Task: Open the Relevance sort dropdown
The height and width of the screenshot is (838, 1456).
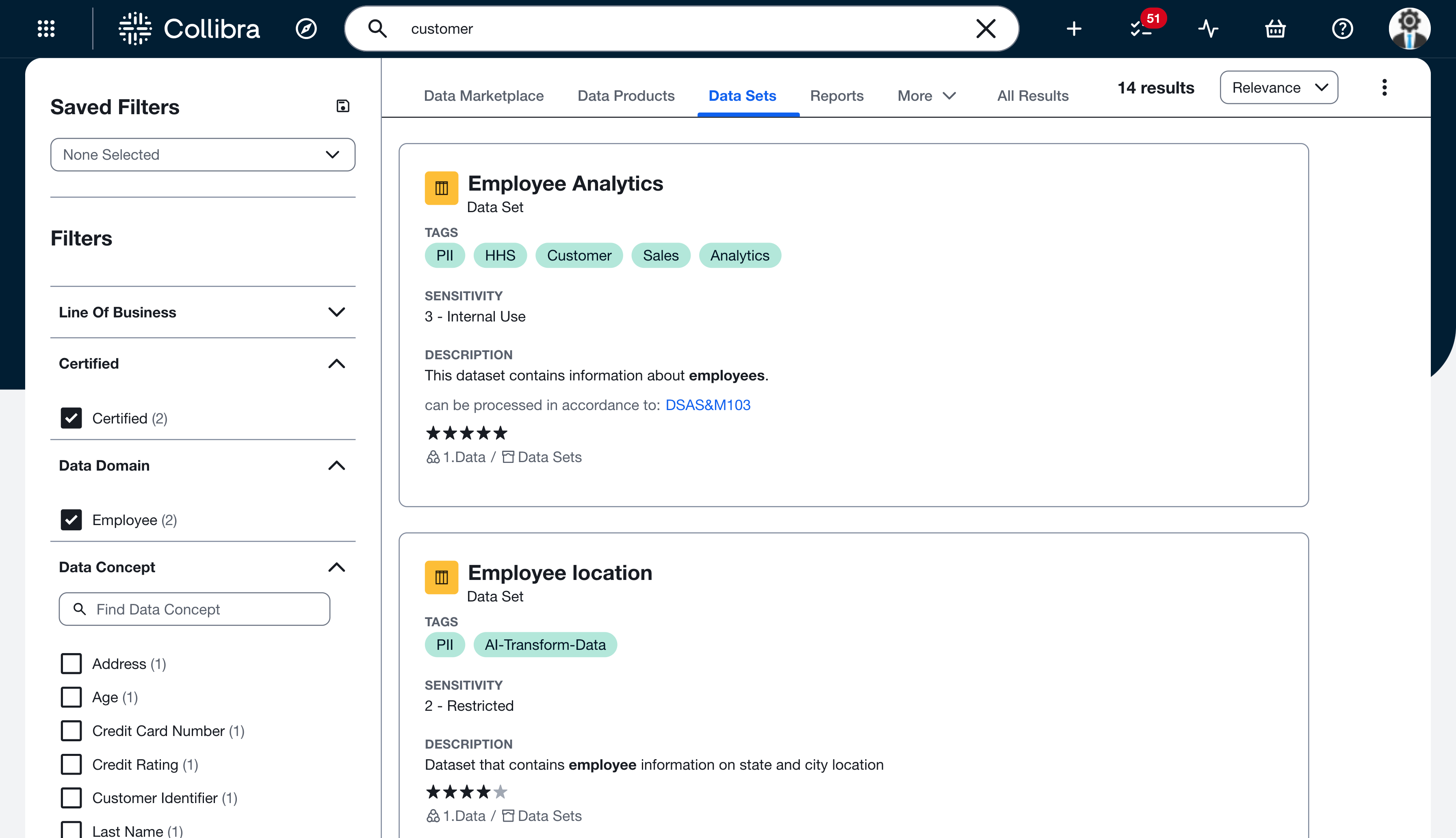Action: [x=1278, y=87]
